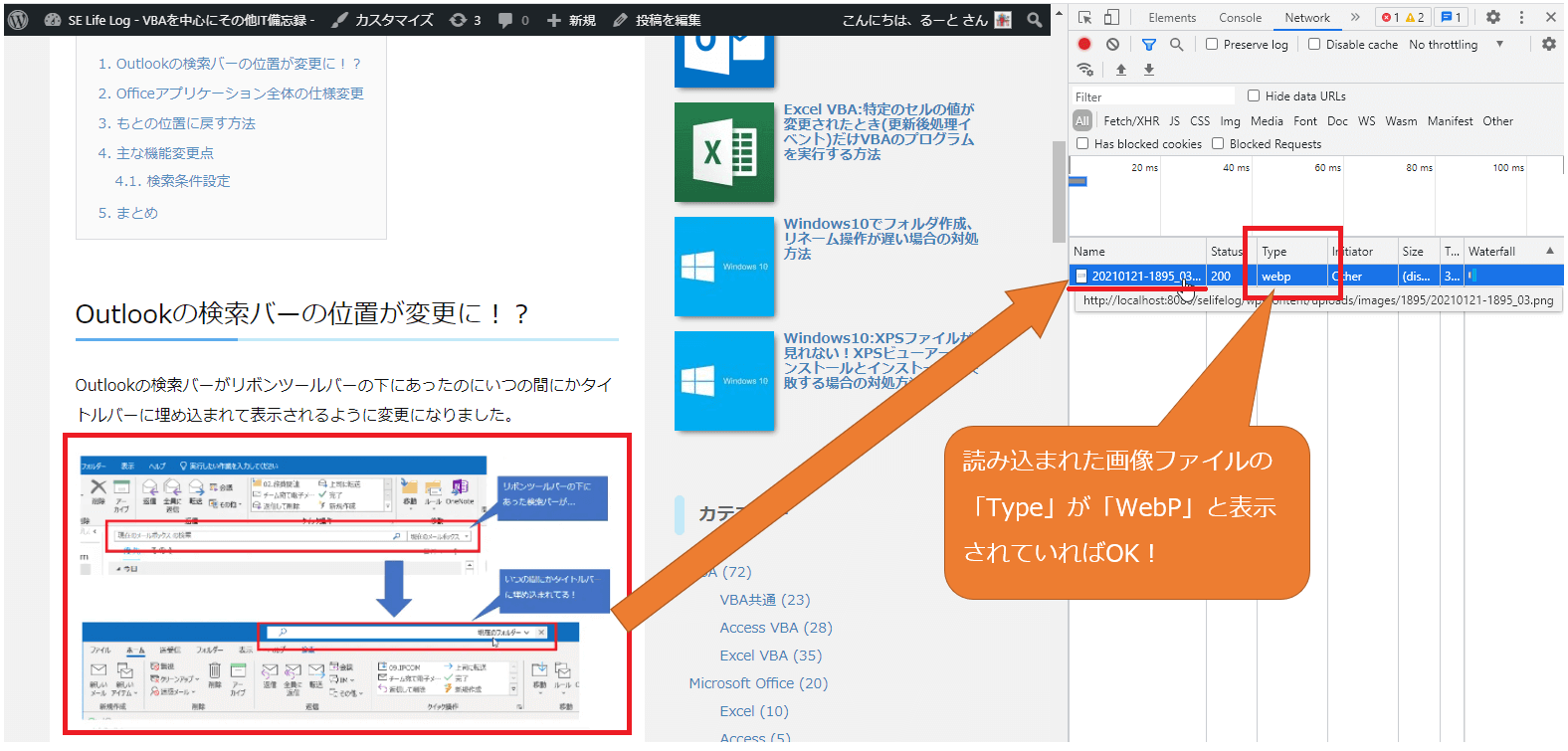1568x751 pixels.
Task: Toggle the network filter funnel icon
Action: tap(1149, 44)
